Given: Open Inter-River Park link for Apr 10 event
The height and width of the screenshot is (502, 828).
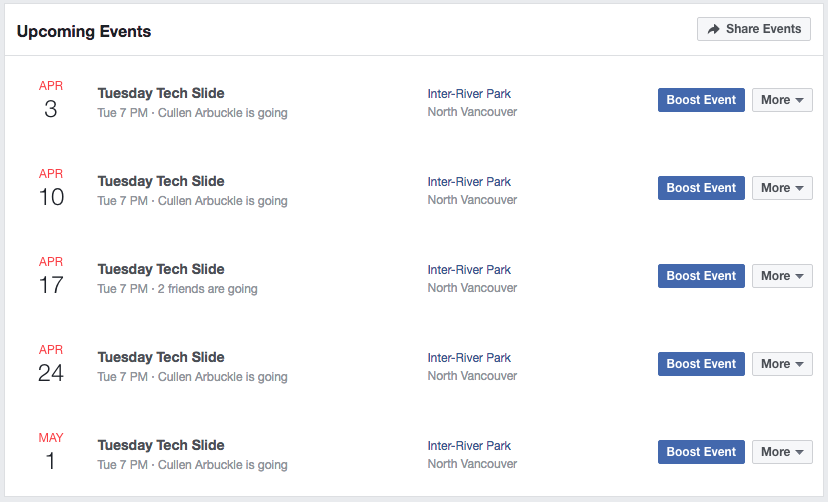Looking at the screenshot, I should (469, 182).
